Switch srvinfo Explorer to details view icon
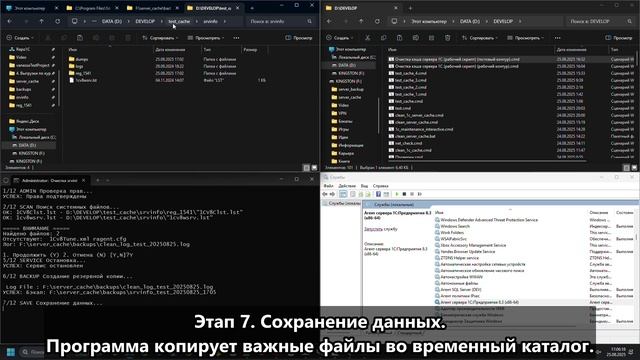Screen dimensions: 640x360 coord(307,168)
